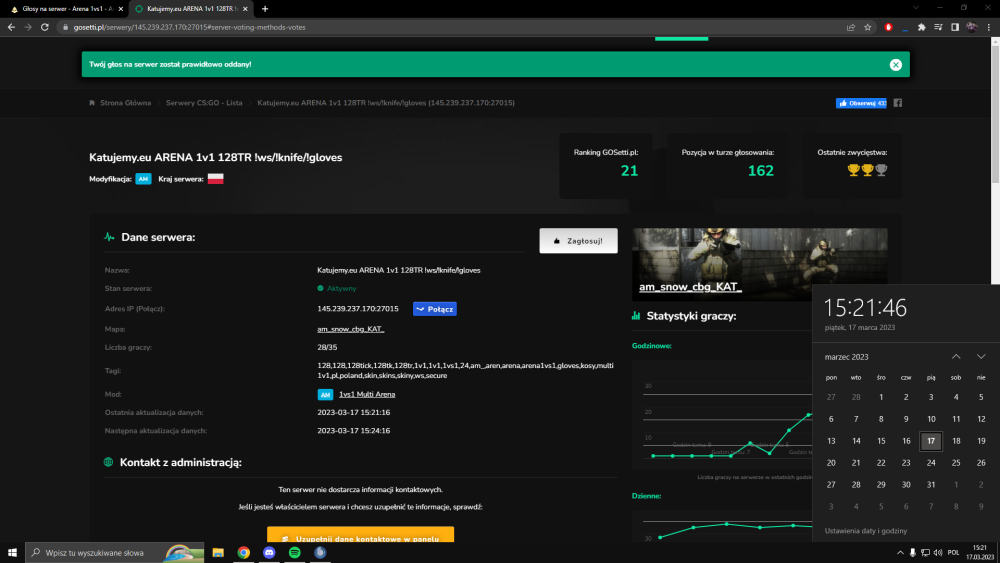1000x563 pixels.
Task: Click the volume tray icon
Action: (938, 553)
